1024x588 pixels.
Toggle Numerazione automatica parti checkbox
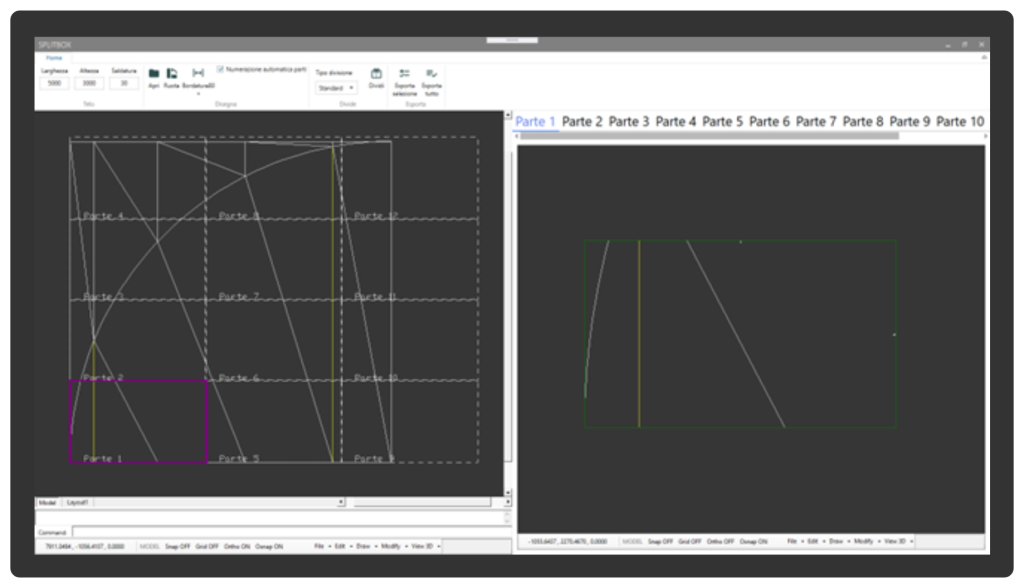[220, 70]
